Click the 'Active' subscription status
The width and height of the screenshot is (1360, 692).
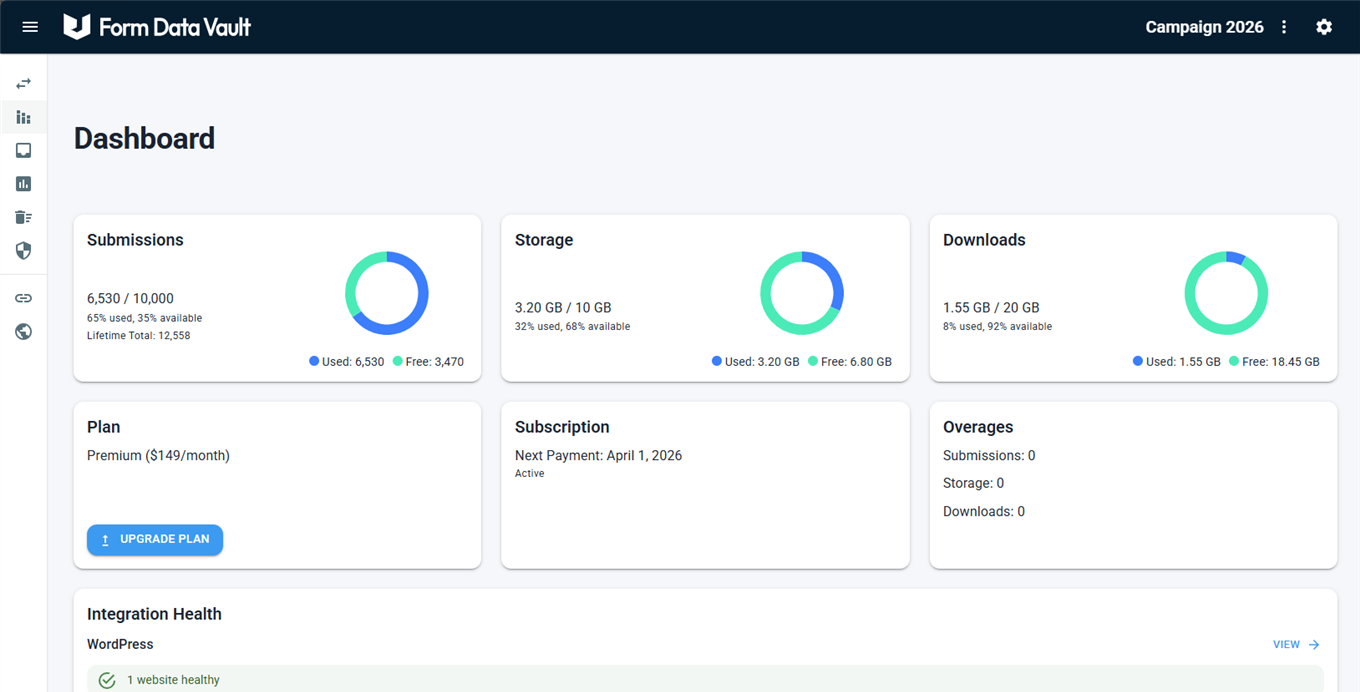point(530,474)
